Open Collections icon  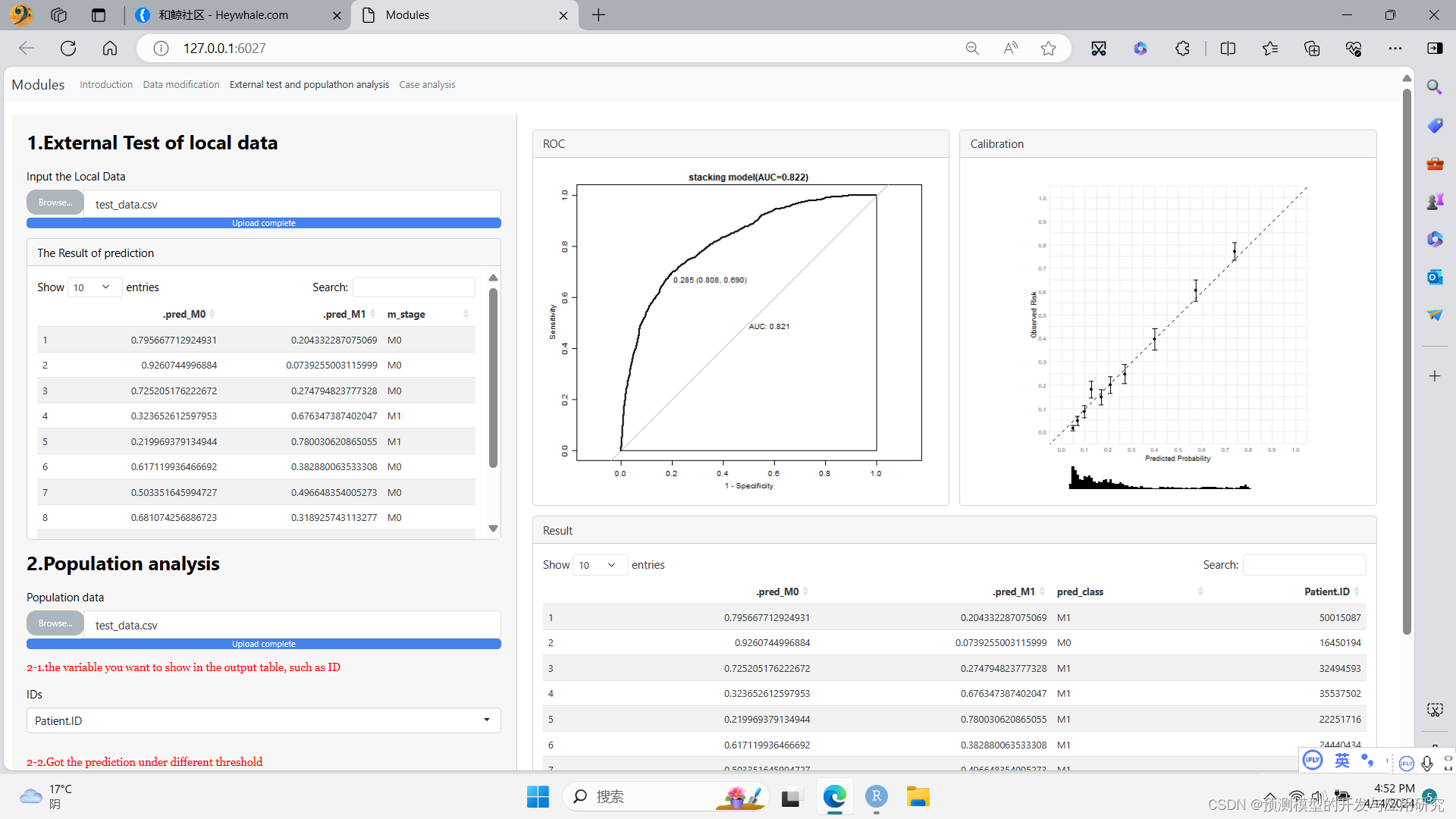coord(1312,49)
